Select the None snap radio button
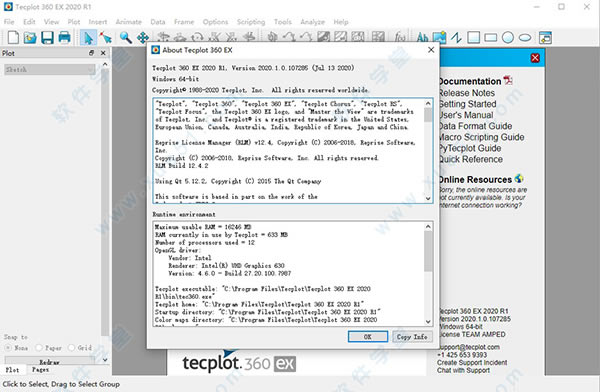600x392 pixels. click(8, 348)
